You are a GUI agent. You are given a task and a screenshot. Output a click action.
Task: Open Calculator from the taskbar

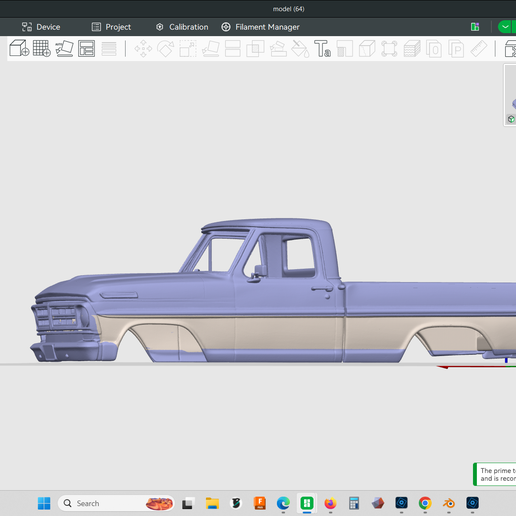354,503
